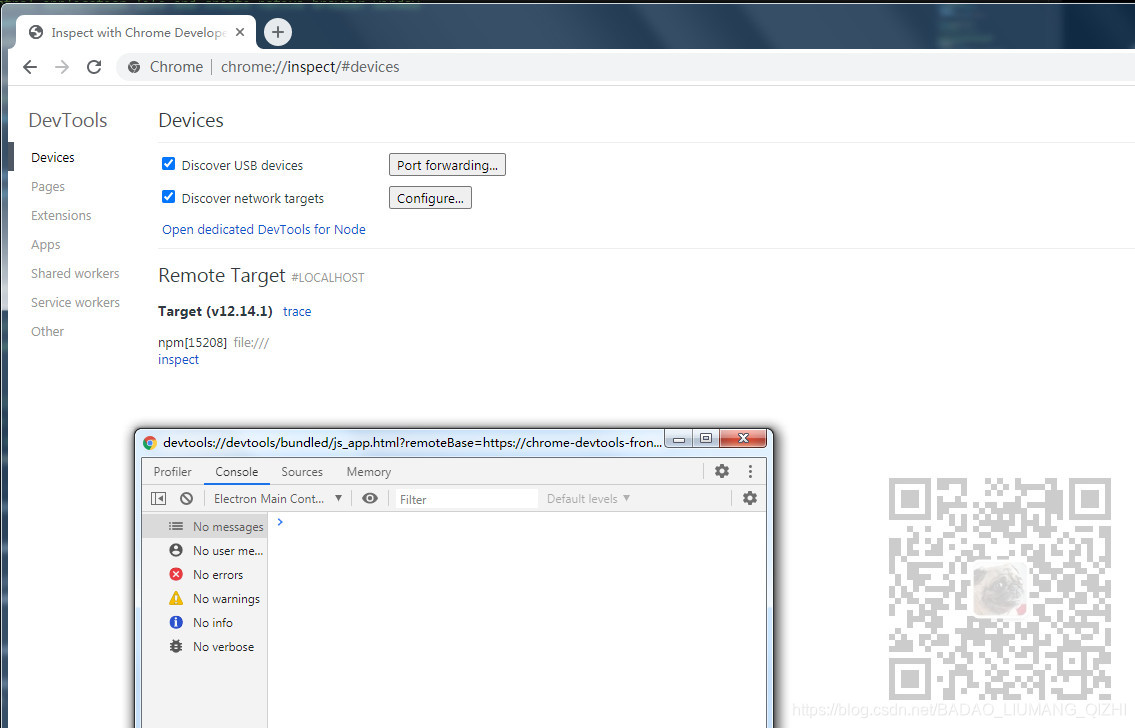Select Devices in the DevTools sidebar
Image resolution: width=1135 pixels, height=728 pixels.
tap(53, 158)
